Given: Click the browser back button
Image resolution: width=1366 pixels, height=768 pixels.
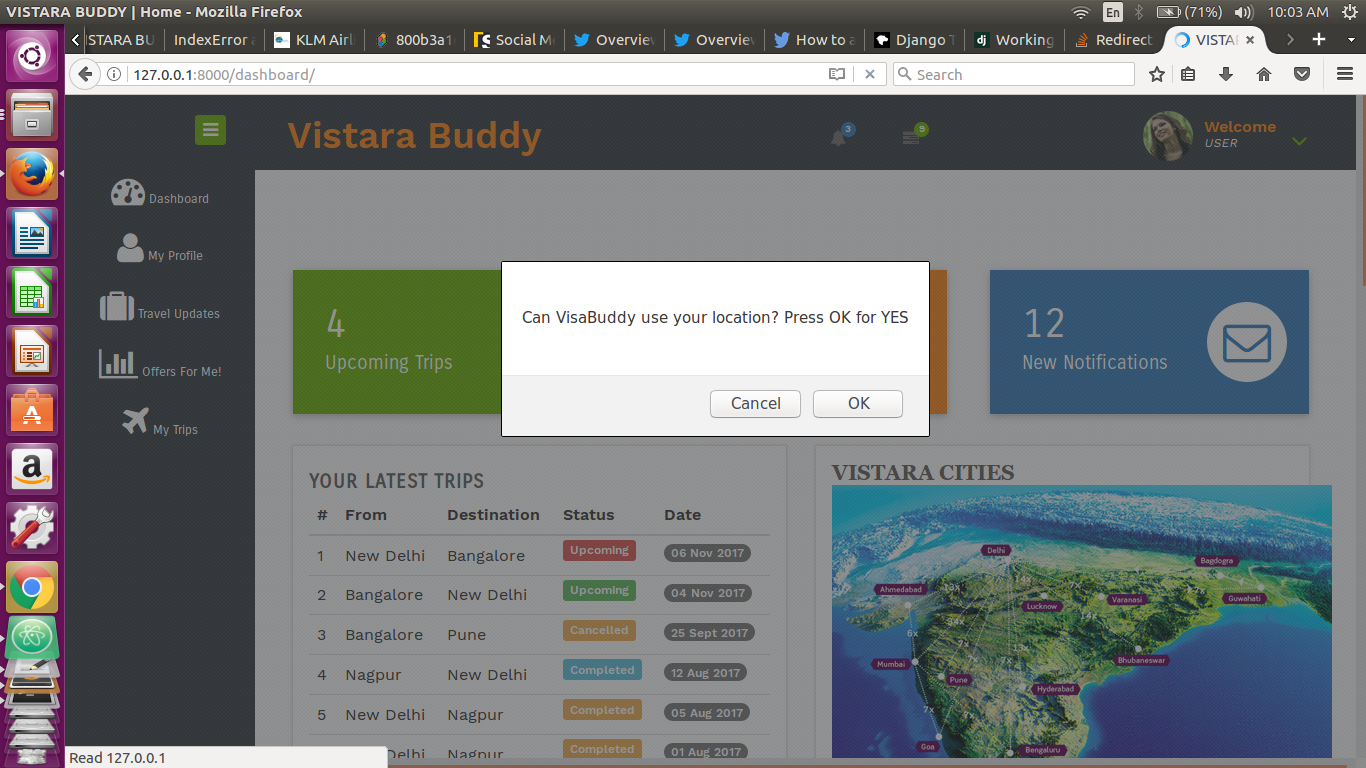Looking at the screenshot, I should click(85, 74).
